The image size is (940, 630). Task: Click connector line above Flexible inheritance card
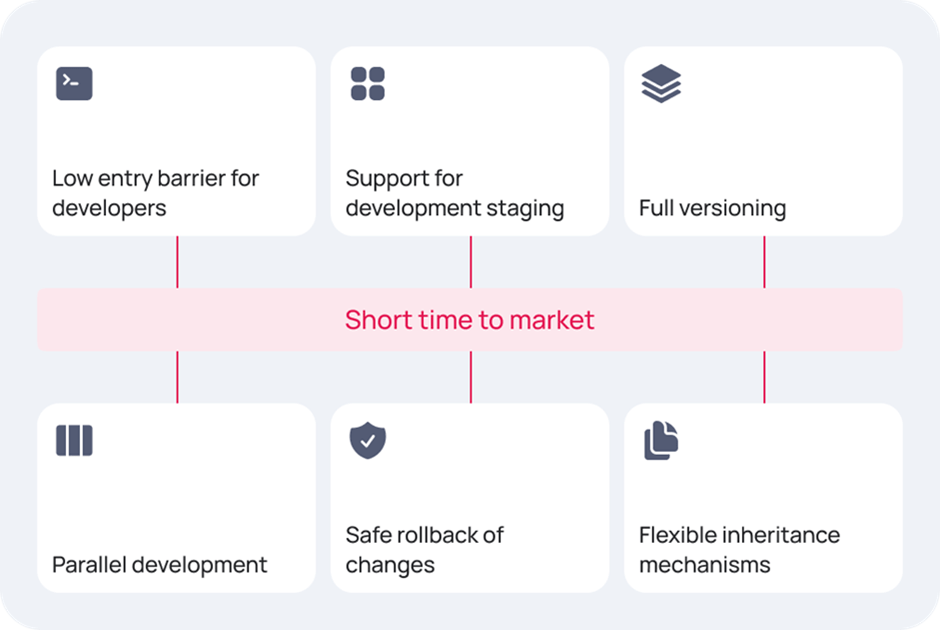764,377
